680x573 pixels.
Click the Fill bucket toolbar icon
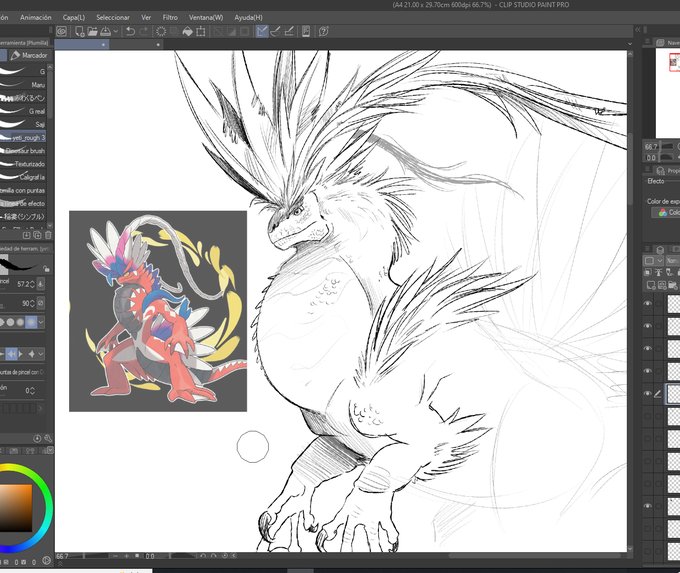tap(187, 32)
